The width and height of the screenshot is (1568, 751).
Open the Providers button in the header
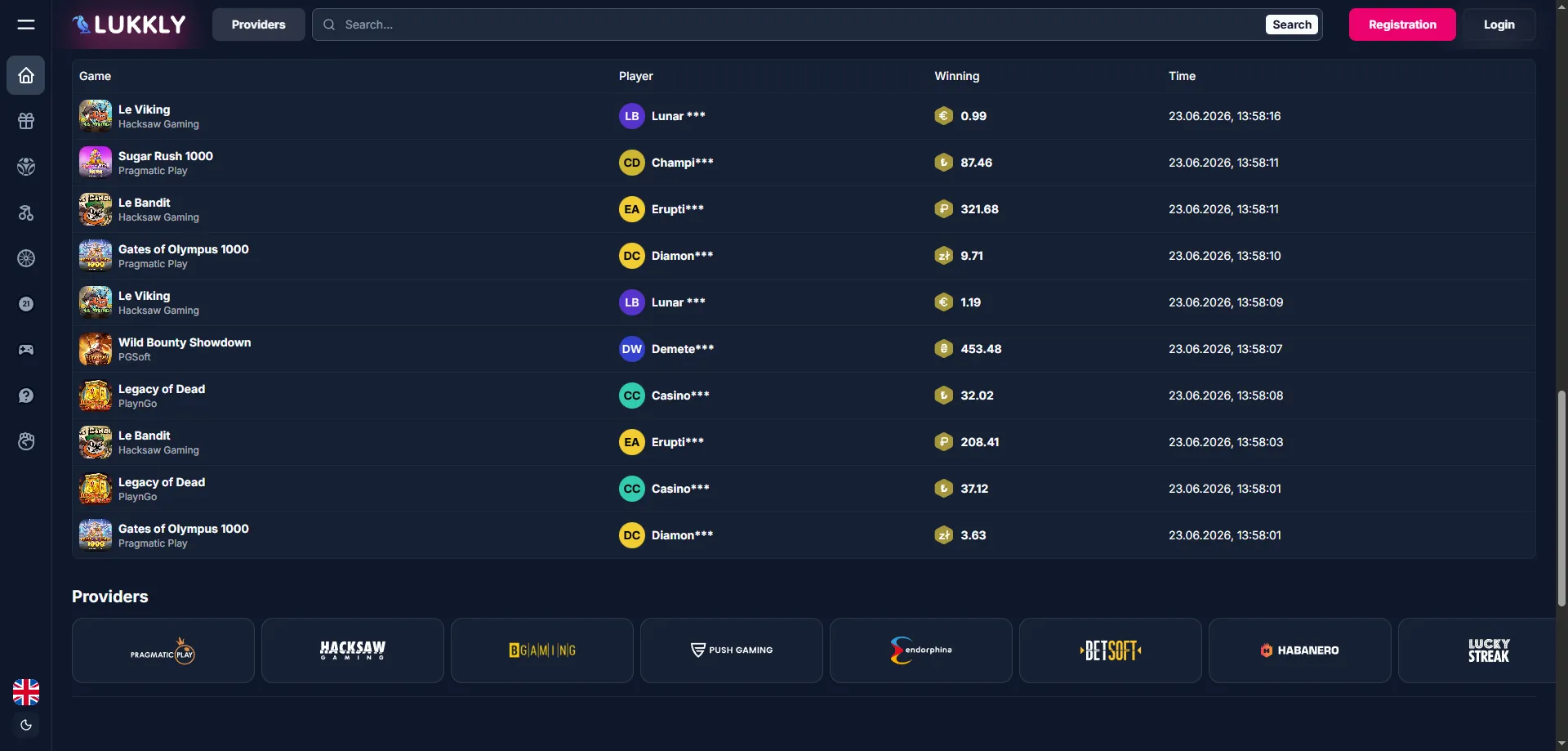259,25
